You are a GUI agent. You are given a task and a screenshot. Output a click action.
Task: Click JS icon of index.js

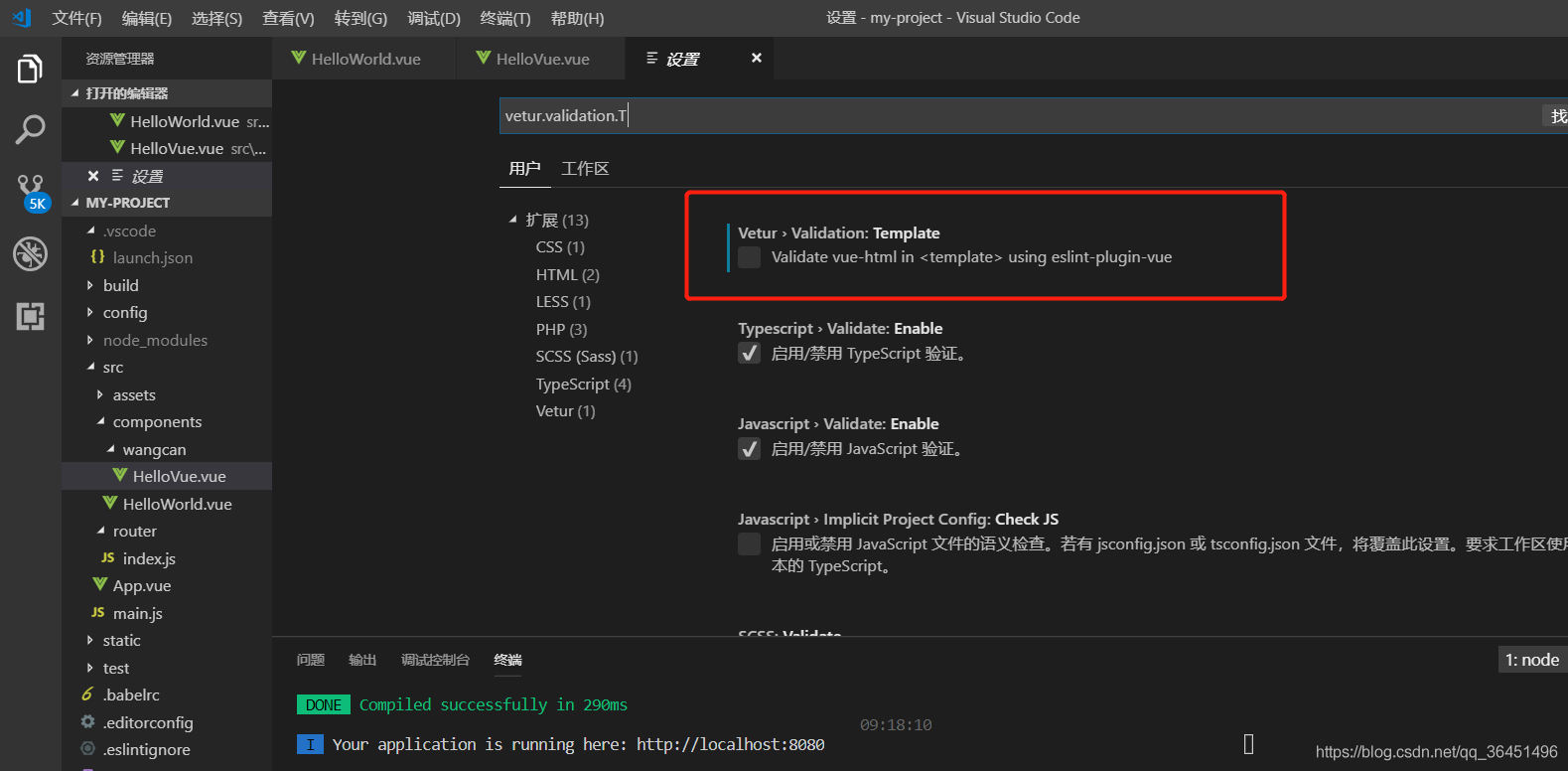coord(108,558)
